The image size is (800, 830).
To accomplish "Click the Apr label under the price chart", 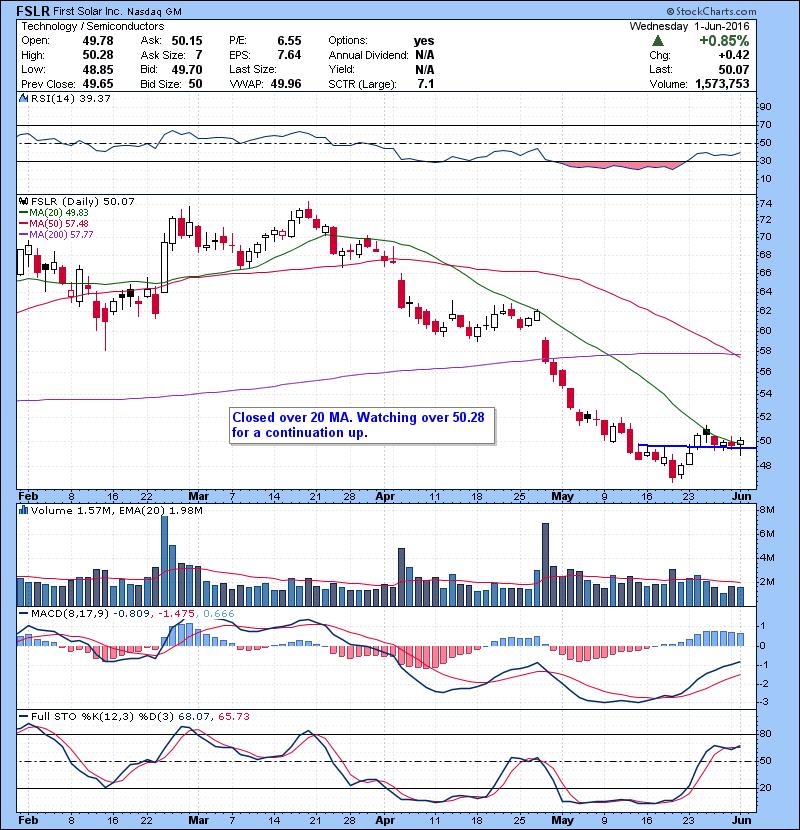I will click(x=385, y=497).
